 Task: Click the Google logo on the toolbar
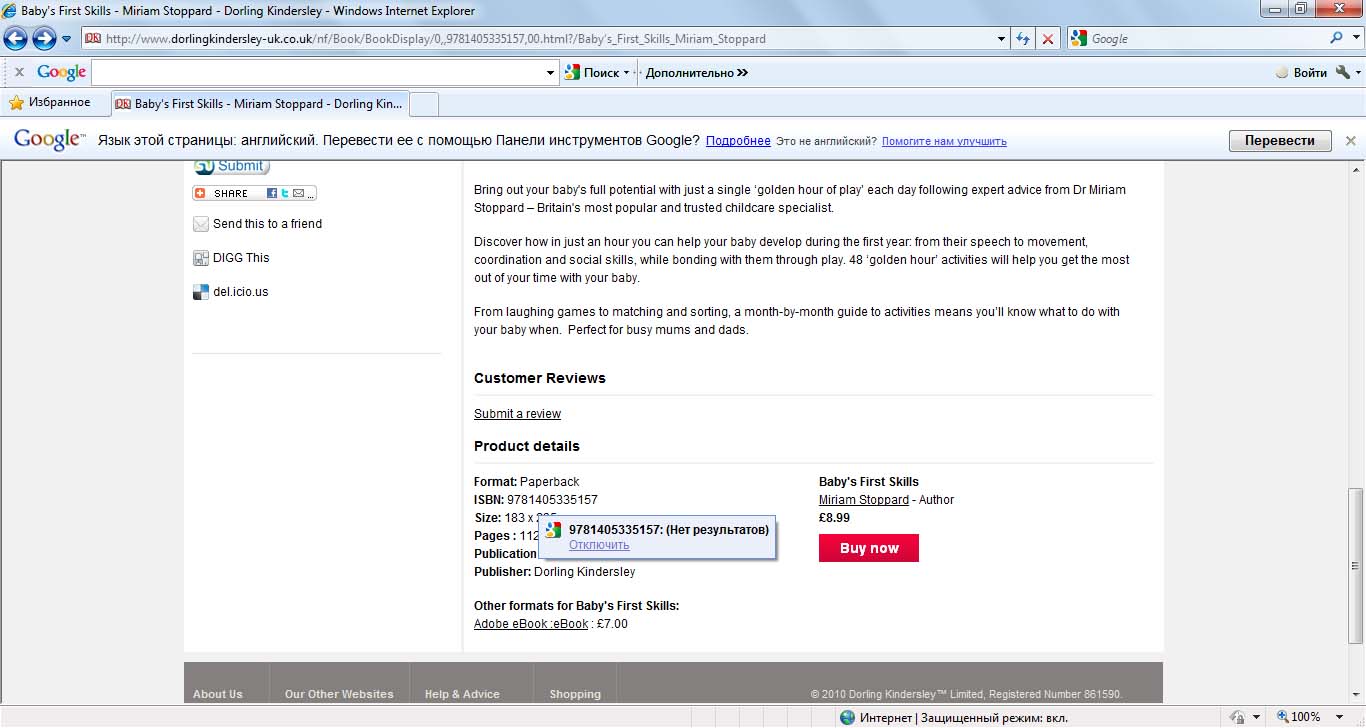click(x=61, y=72)
